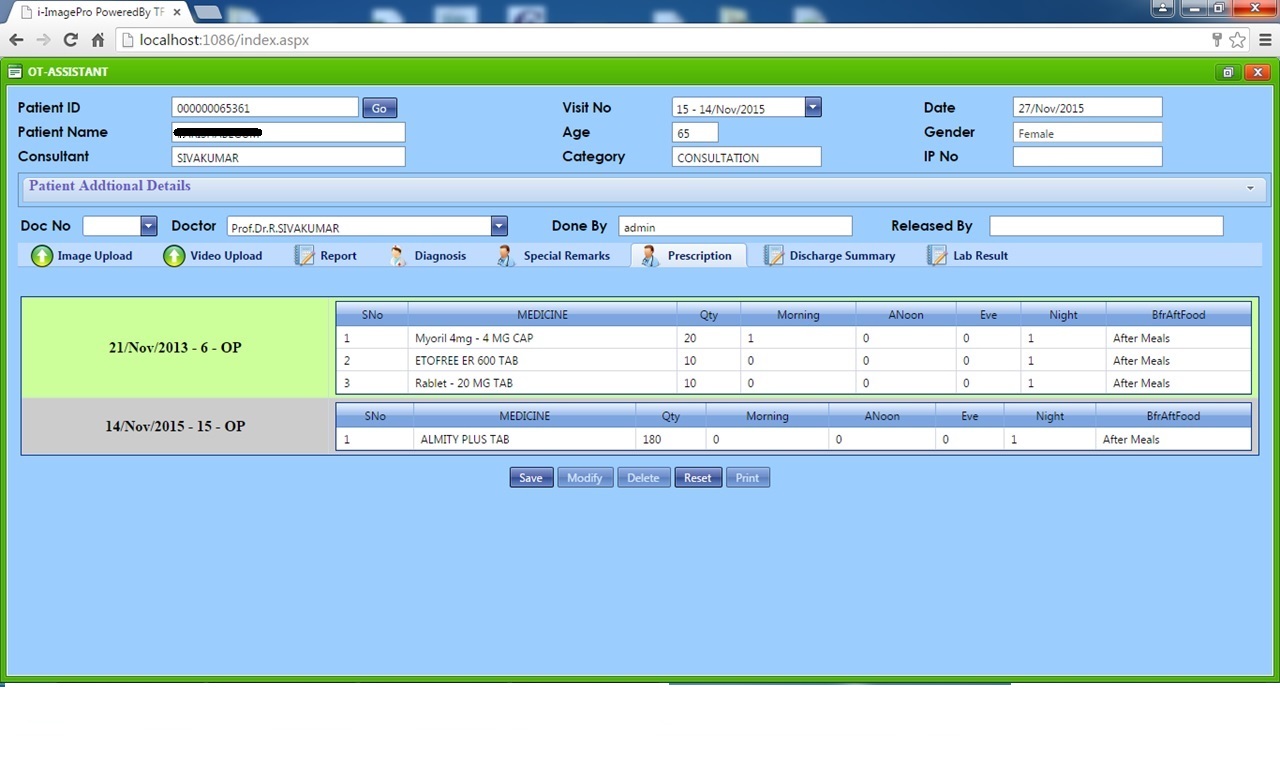Open the Image Upload tab
Image resolution: width=1280 pixels, height=774 pixels.
[x=82, y=256]
